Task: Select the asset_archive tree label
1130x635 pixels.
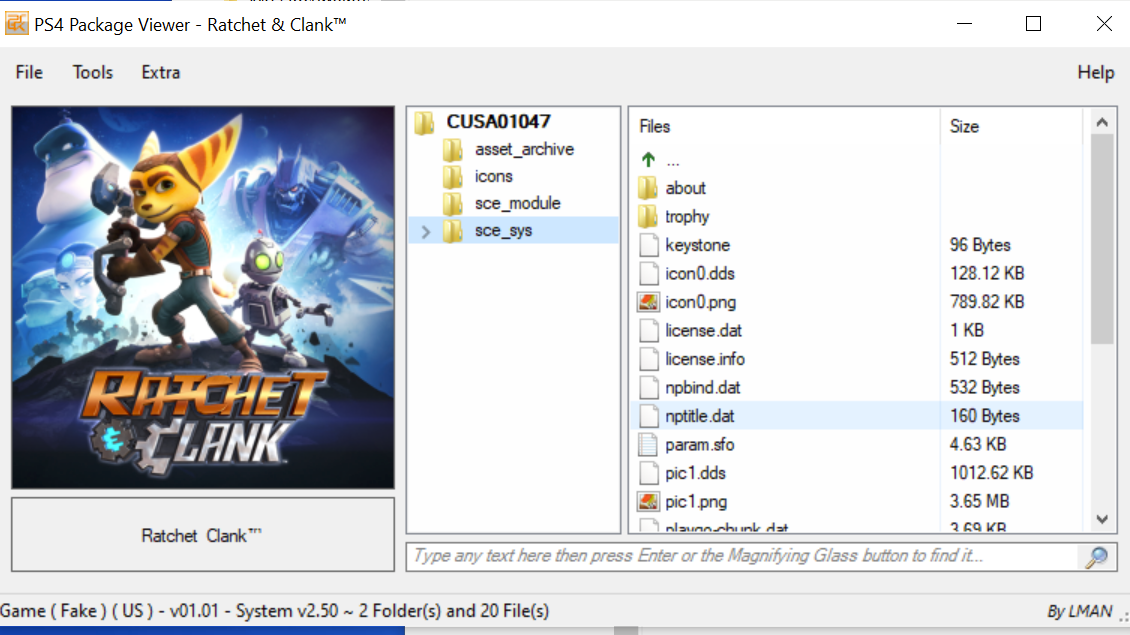Action: pos(524,149)
